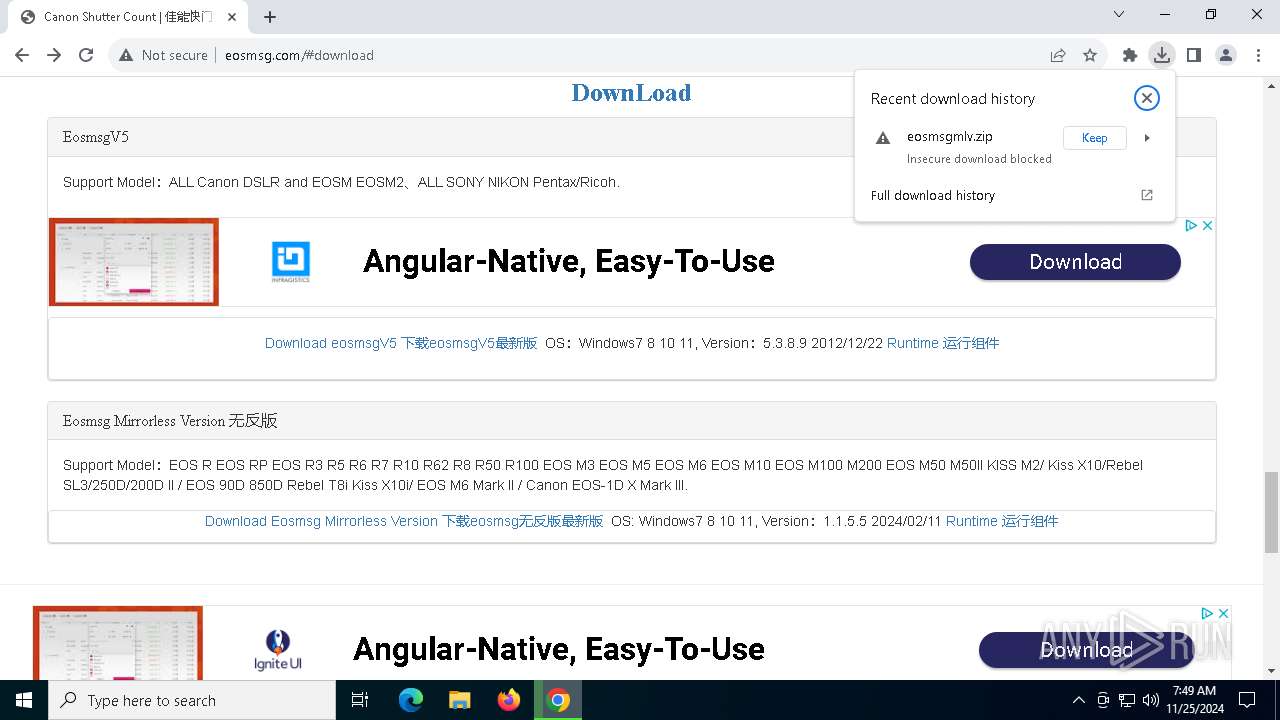Reload the current page
Image resolution: width=1280 pixels, height=720 pixels.
pos(86,55)
